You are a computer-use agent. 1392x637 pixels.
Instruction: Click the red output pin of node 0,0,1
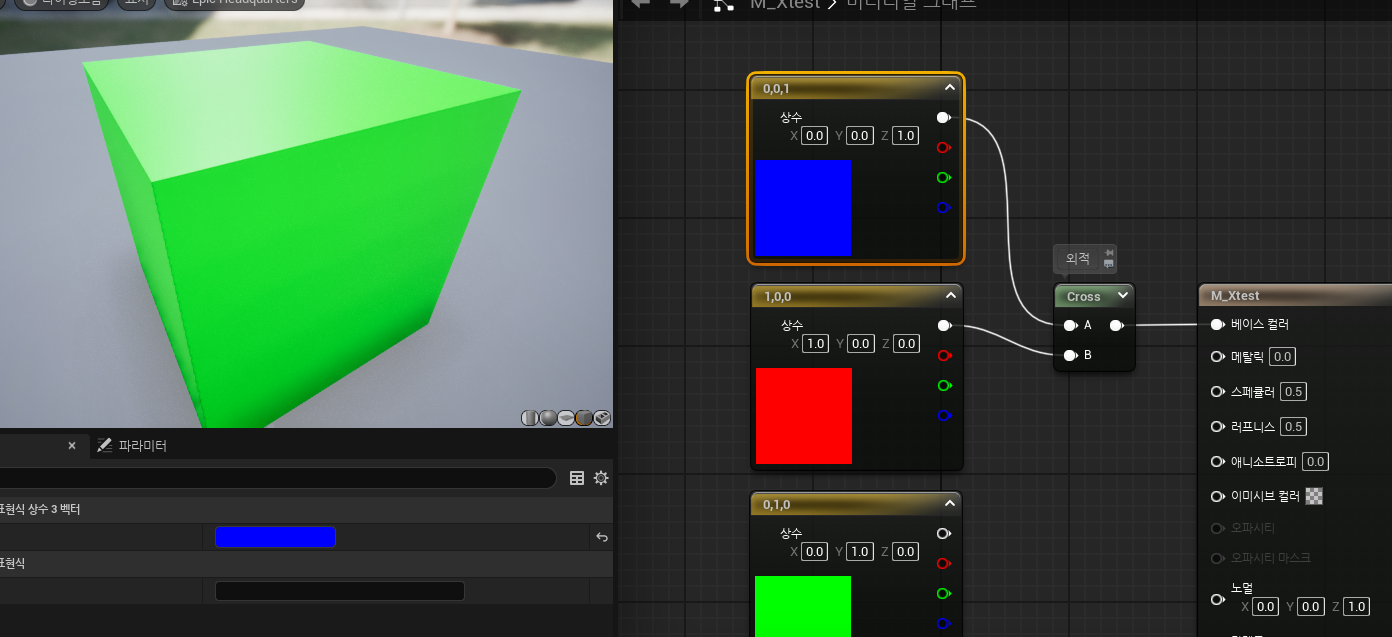(944, 148)
